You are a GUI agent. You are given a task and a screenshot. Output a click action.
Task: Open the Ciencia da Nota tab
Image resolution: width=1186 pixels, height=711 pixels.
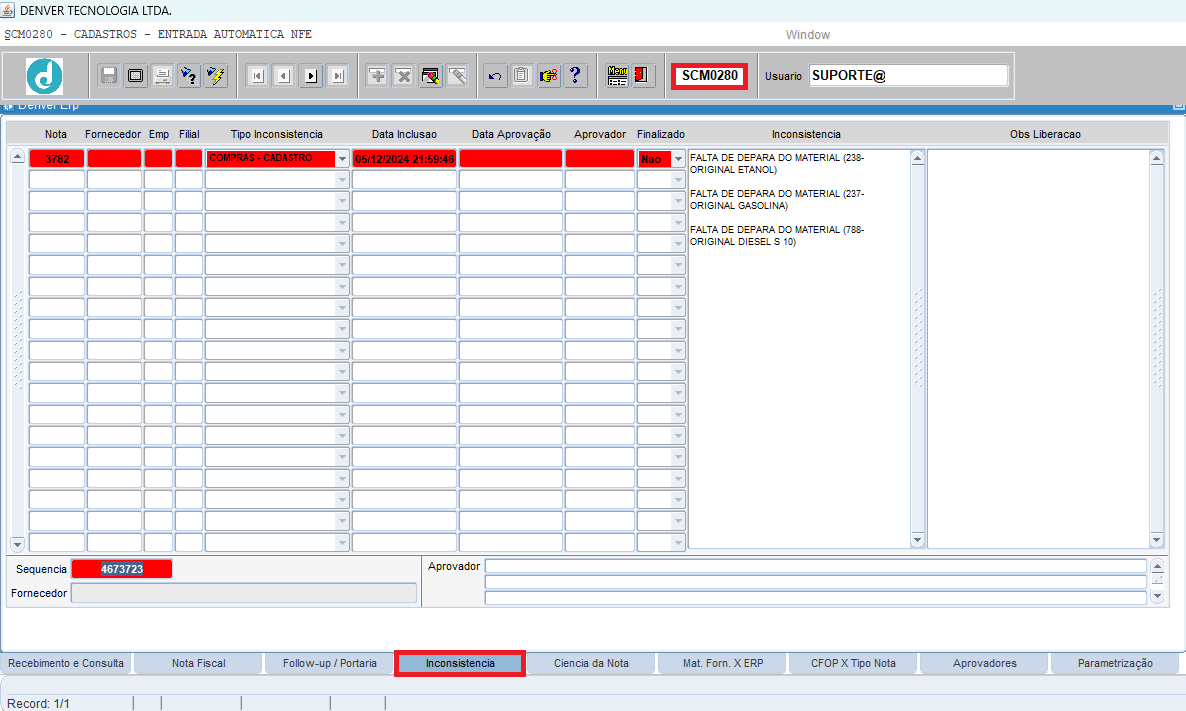pos(591,663)
